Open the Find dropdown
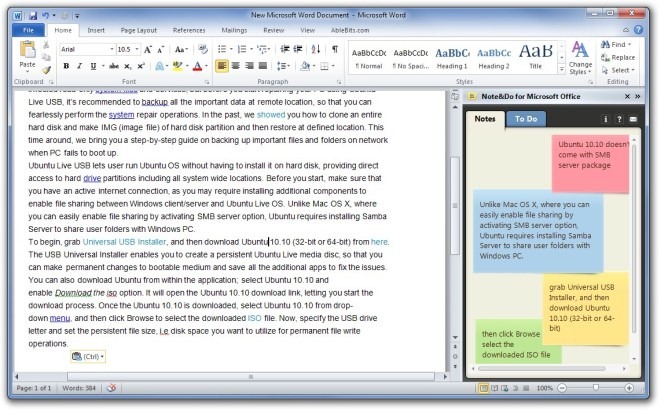Viewport: 660px width, 410px height. (630, 44)
